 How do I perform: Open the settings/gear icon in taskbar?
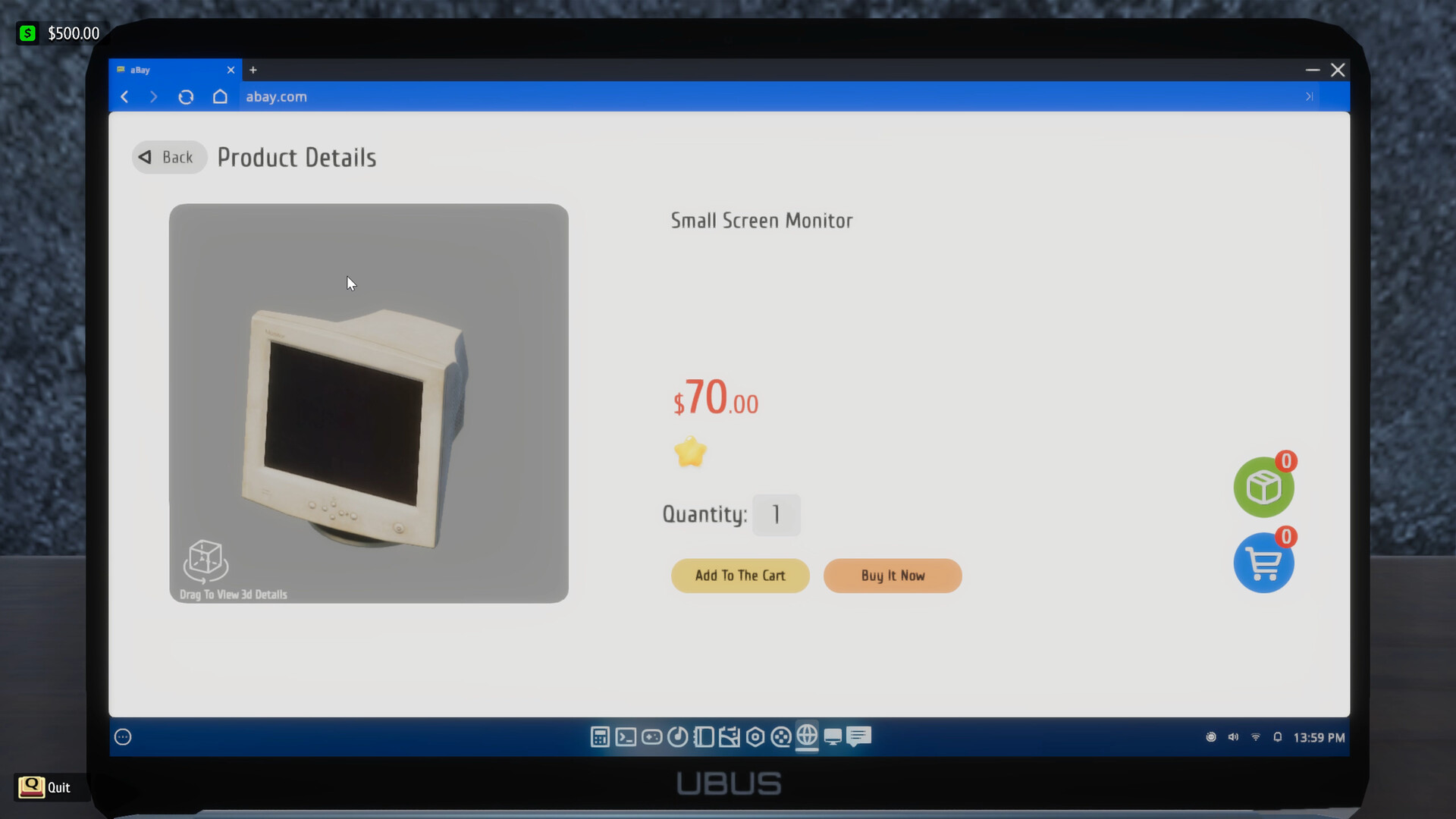pyautogui.click(x=755, y=737)
